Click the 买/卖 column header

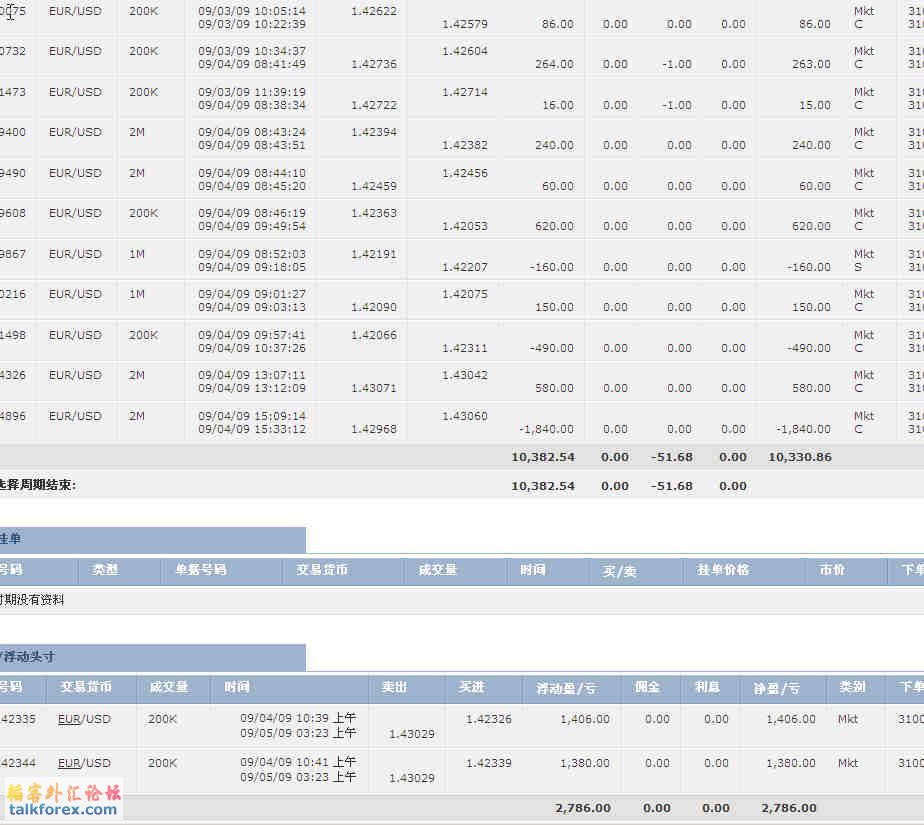click(619, 571)
